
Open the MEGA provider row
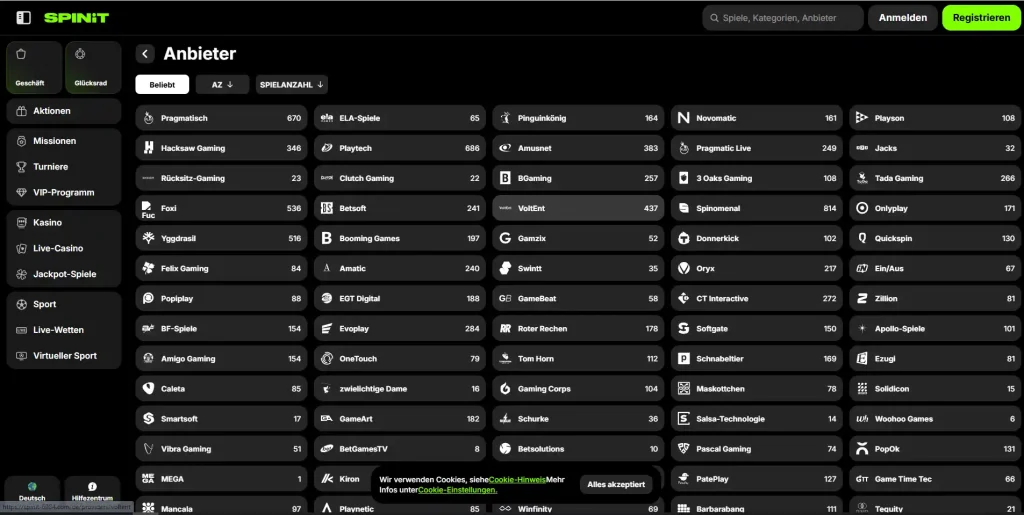pyautogui.click(x=221, y=478)
